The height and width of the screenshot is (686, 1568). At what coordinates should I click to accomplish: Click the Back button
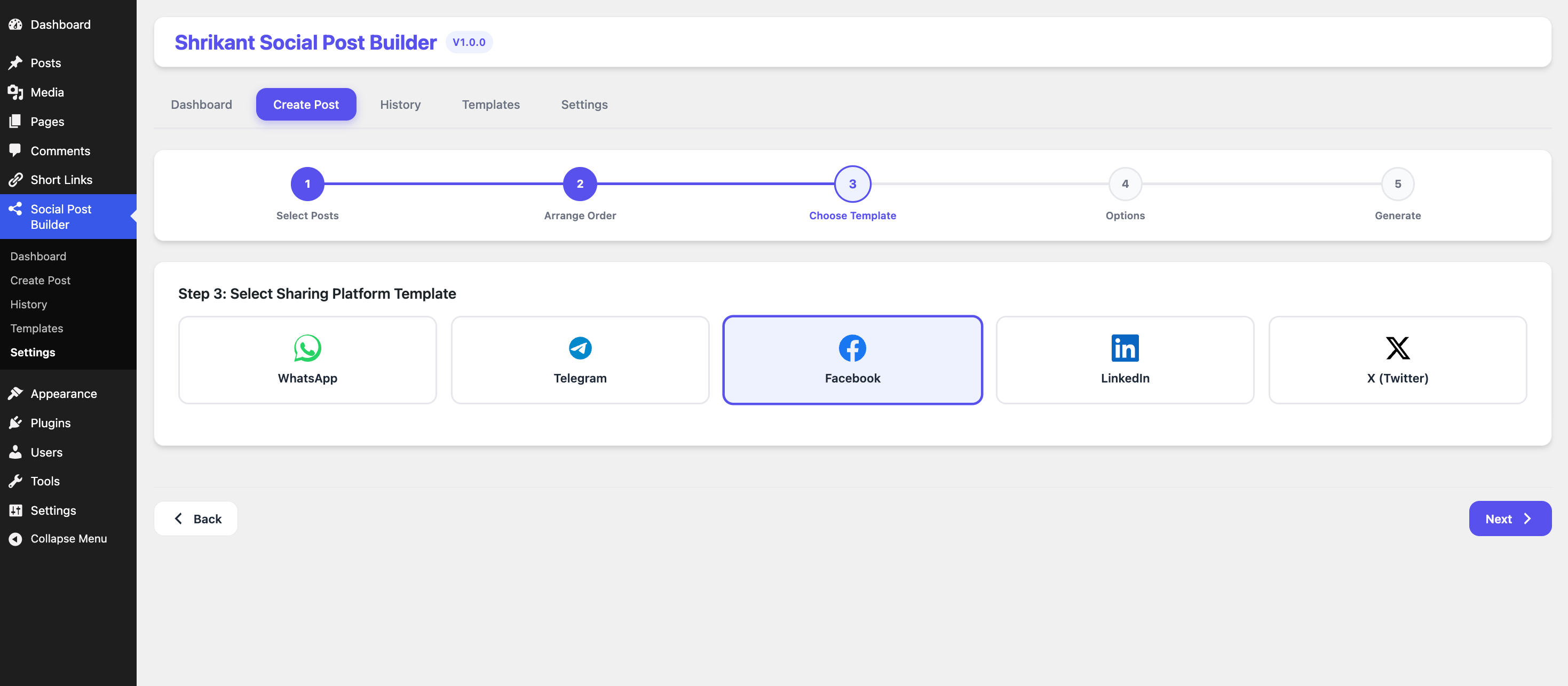click(195, 518)
